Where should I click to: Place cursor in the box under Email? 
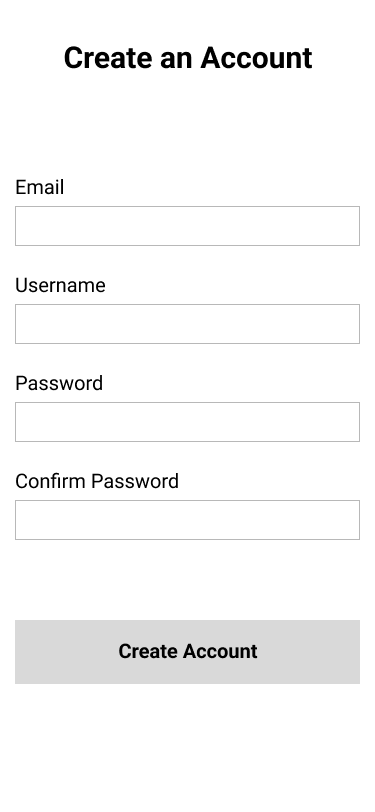pyautogui.click(x=187, y=226)
